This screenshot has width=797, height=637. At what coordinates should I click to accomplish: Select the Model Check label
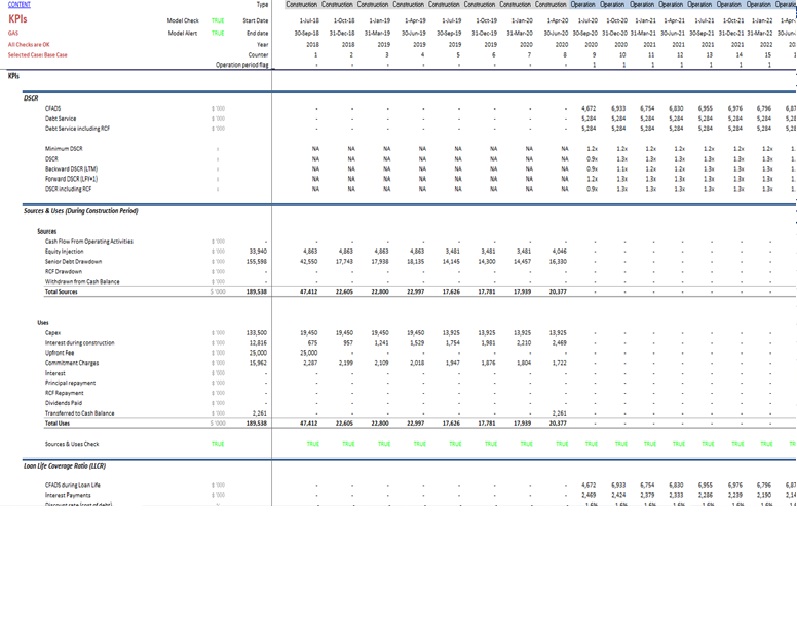(x=182, y=21)
